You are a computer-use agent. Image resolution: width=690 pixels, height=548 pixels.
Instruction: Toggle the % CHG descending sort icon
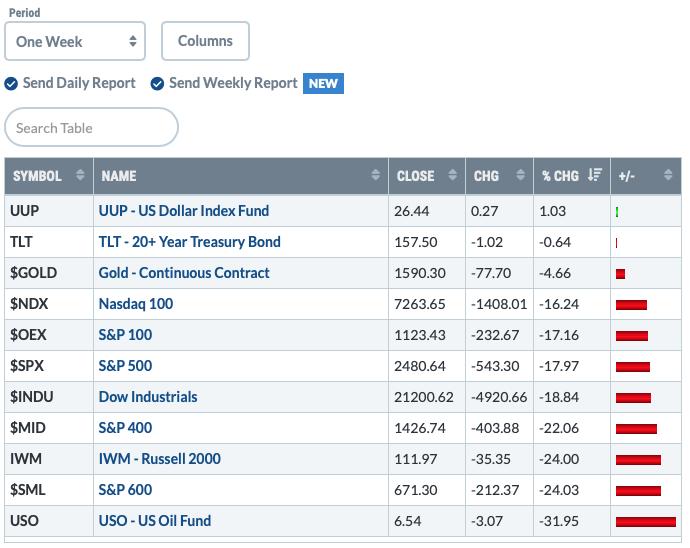point(595,175)
